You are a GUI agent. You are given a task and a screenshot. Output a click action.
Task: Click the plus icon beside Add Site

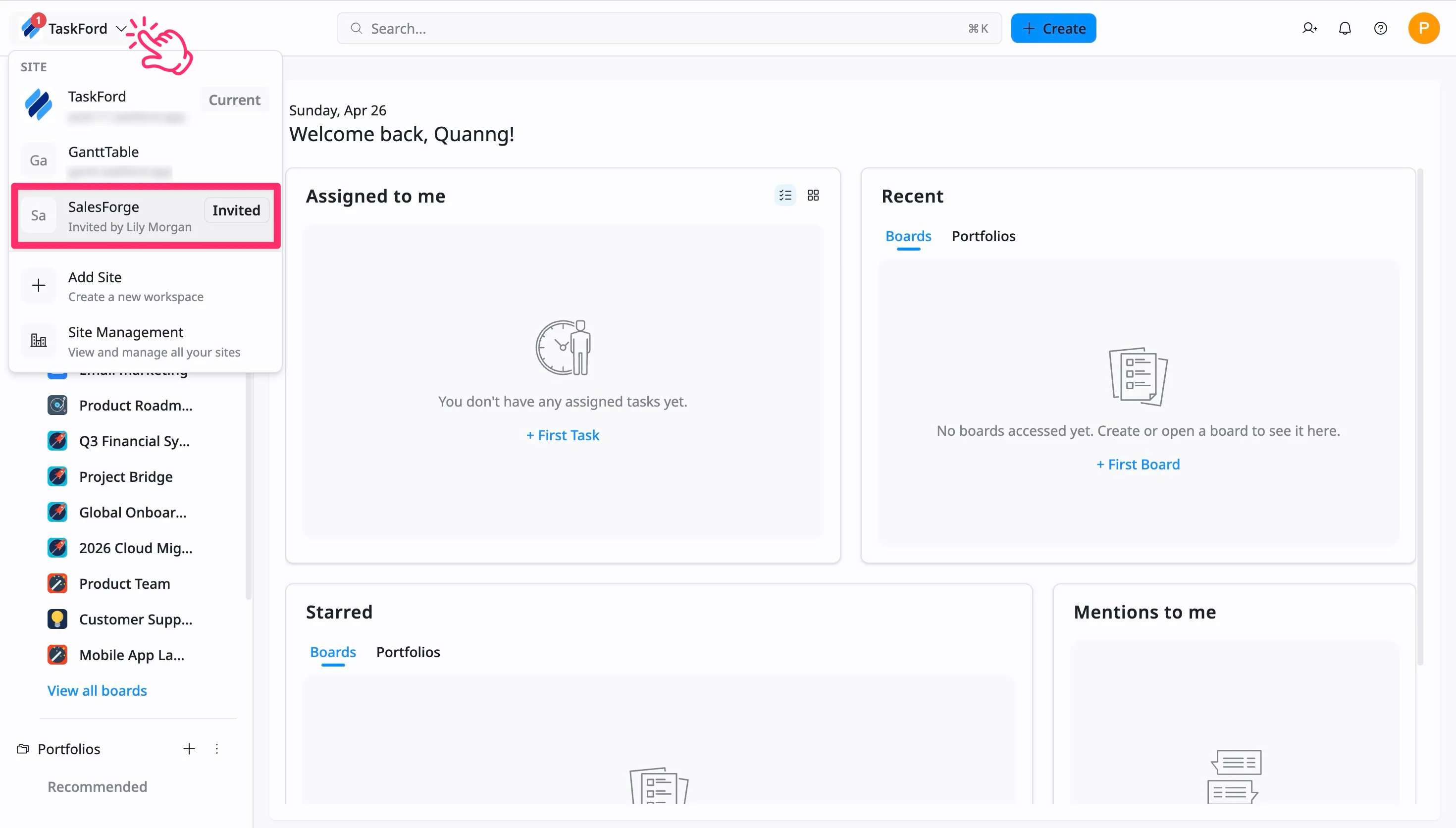point(38,285)
